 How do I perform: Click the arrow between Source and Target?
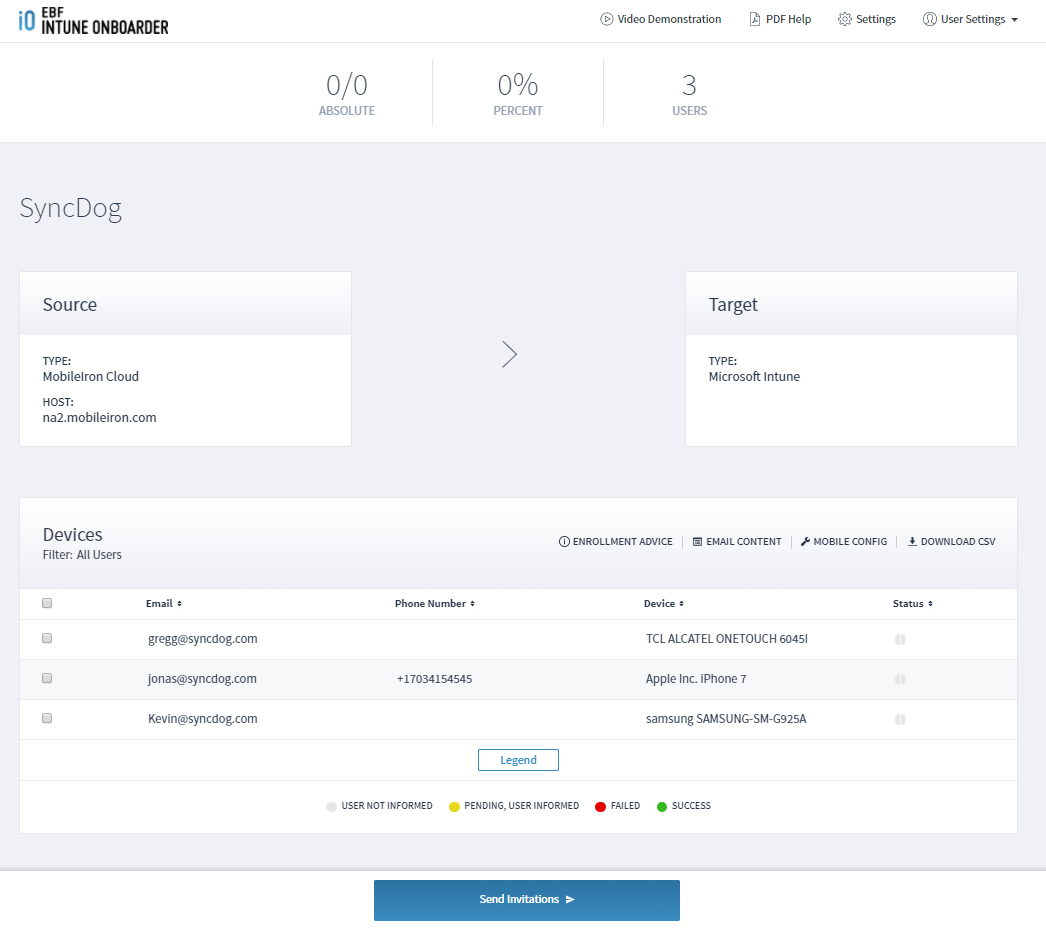pos(510,354)
